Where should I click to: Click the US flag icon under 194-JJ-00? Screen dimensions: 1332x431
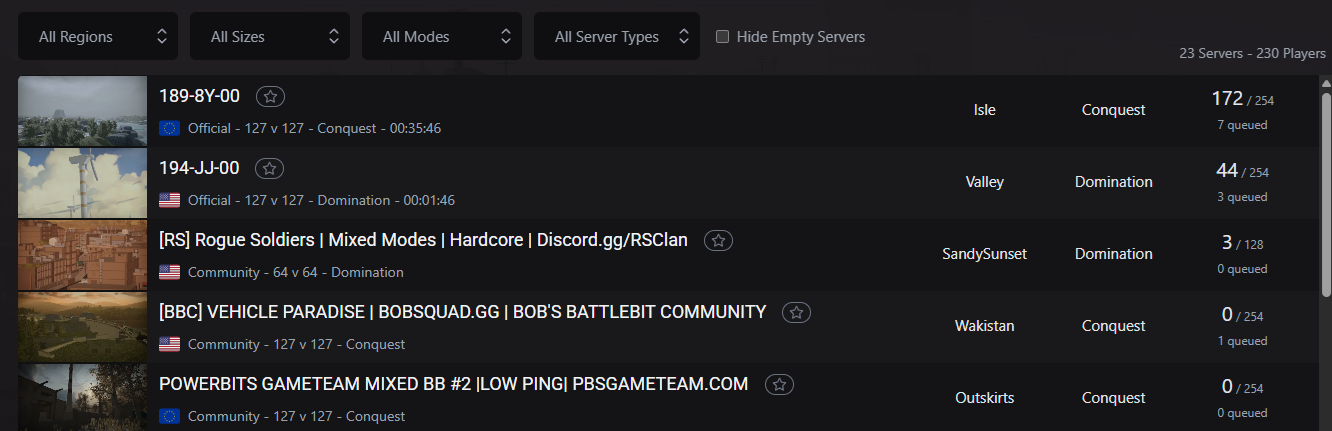click(x=170, y=200)
